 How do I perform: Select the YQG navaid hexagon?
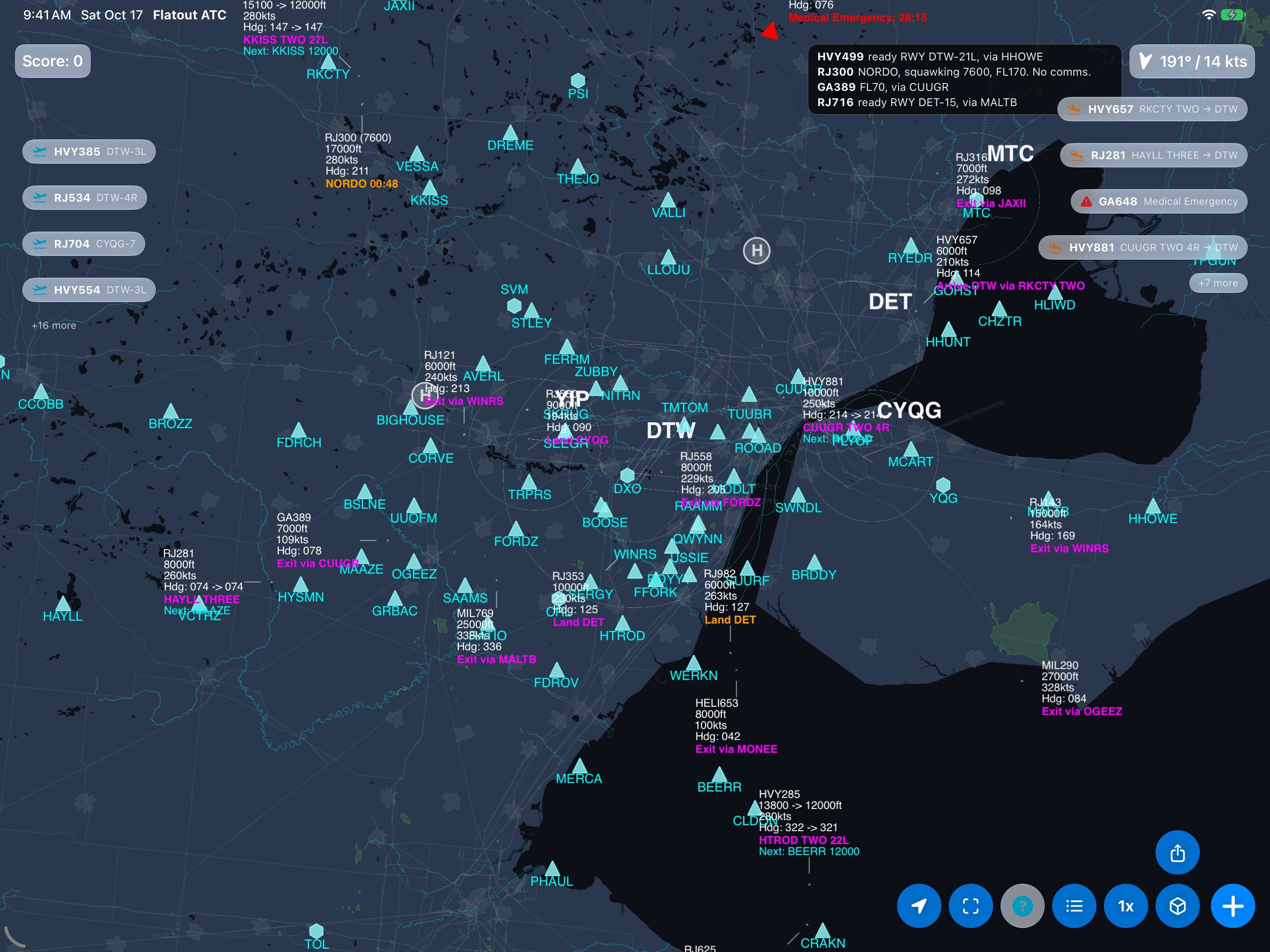click(943, 485)
